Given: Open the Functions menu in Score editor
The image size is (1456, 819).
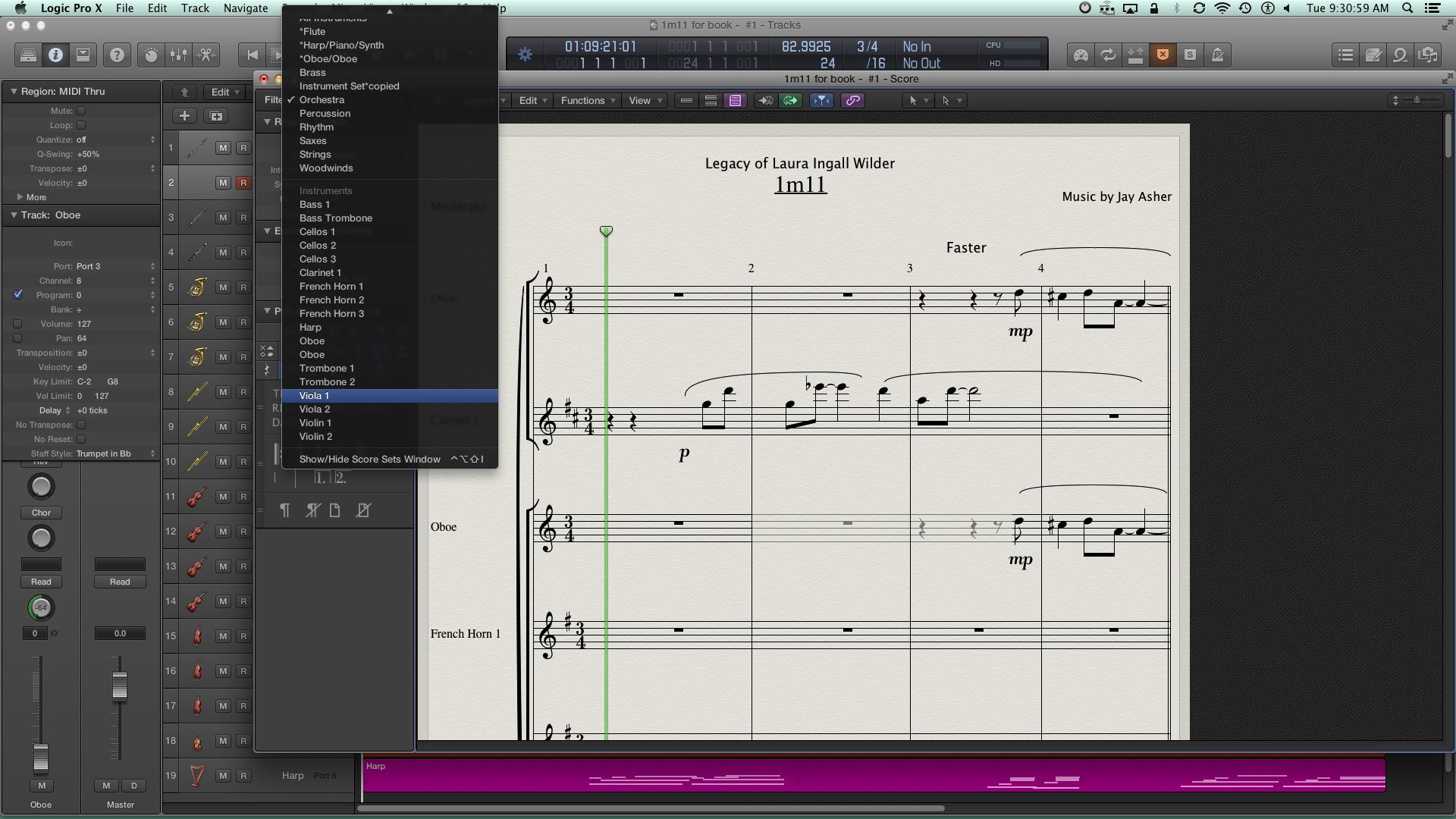Looking at the screenshot, I should (588, 100).
